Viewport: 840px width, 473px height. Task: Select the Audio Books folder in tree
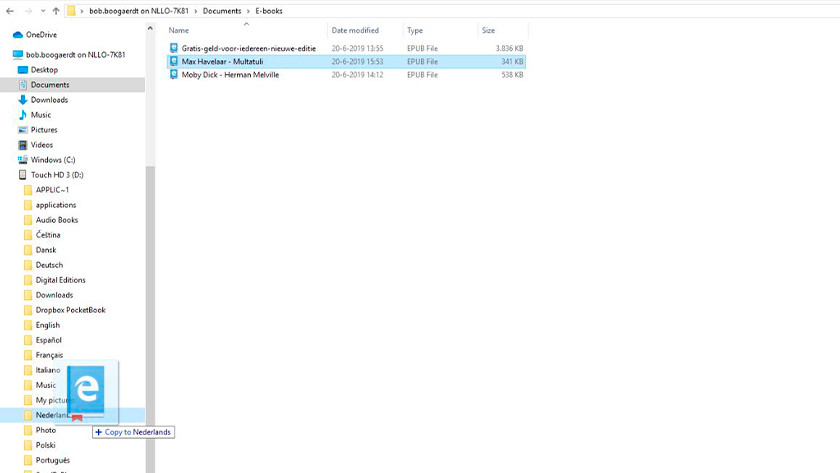[56, 220]
